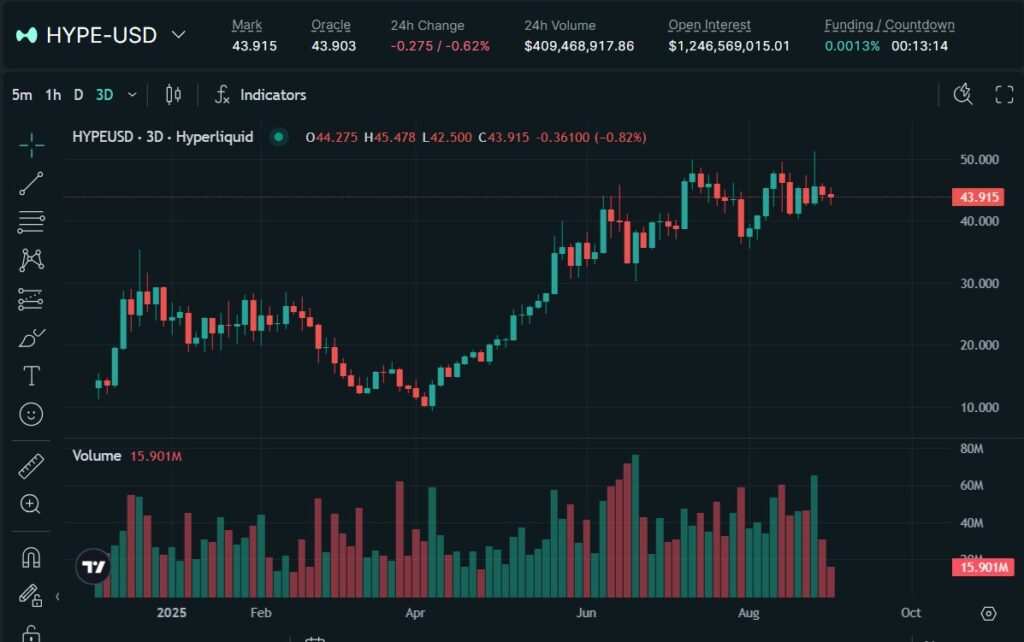Screen dimensions: 1024x642
Task: Click the TradingView logo badge
Action: pyautogui.click(x=93, y=566)
